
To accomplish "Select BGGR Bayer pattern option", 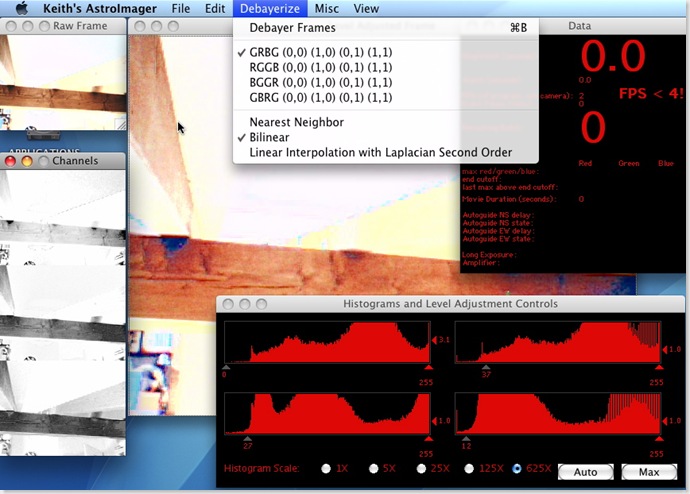I will (x=385, y=82).
